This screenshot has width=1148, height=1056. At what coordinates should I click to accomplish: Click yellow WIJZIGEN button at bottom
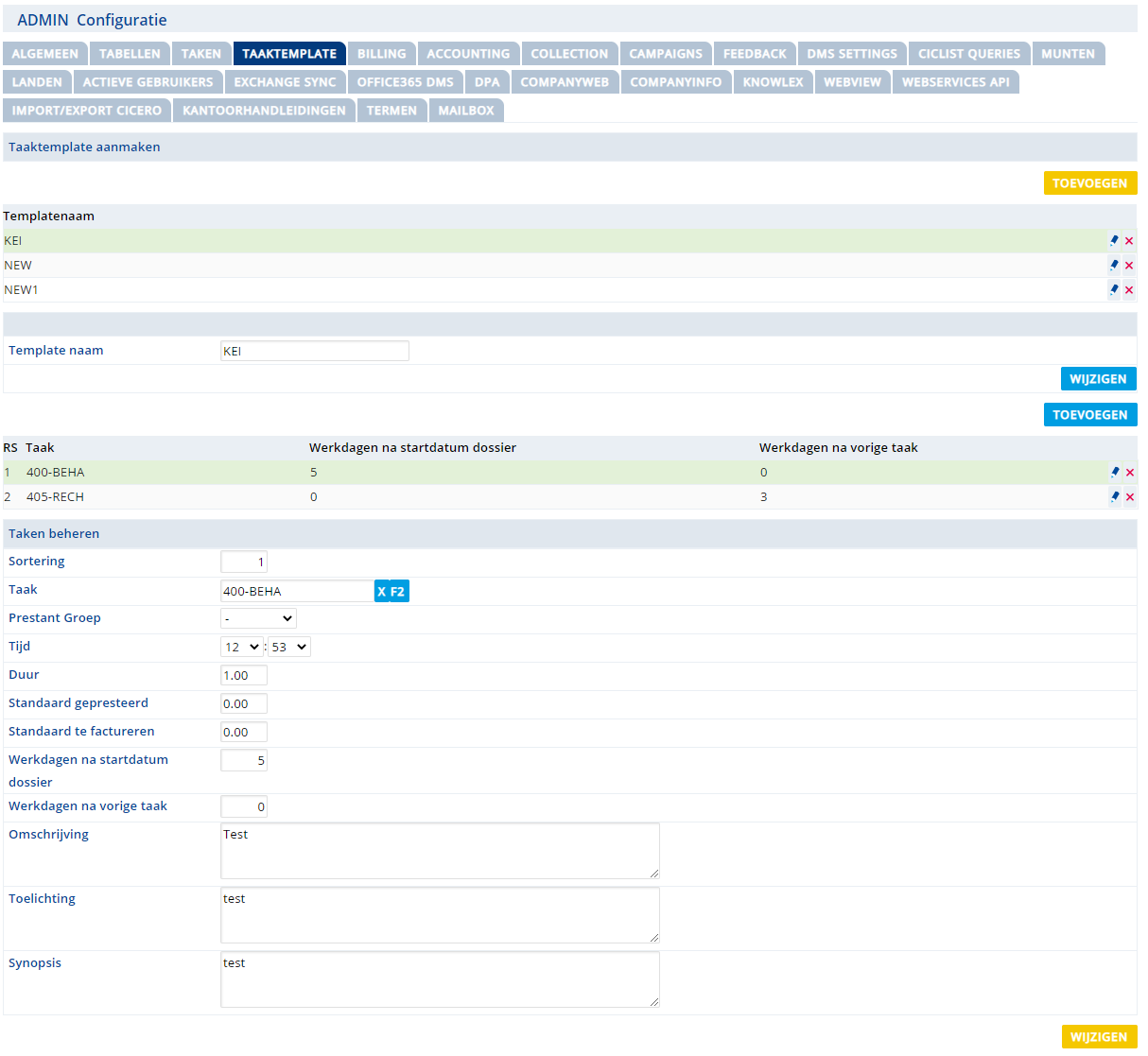point(1098,1037)
